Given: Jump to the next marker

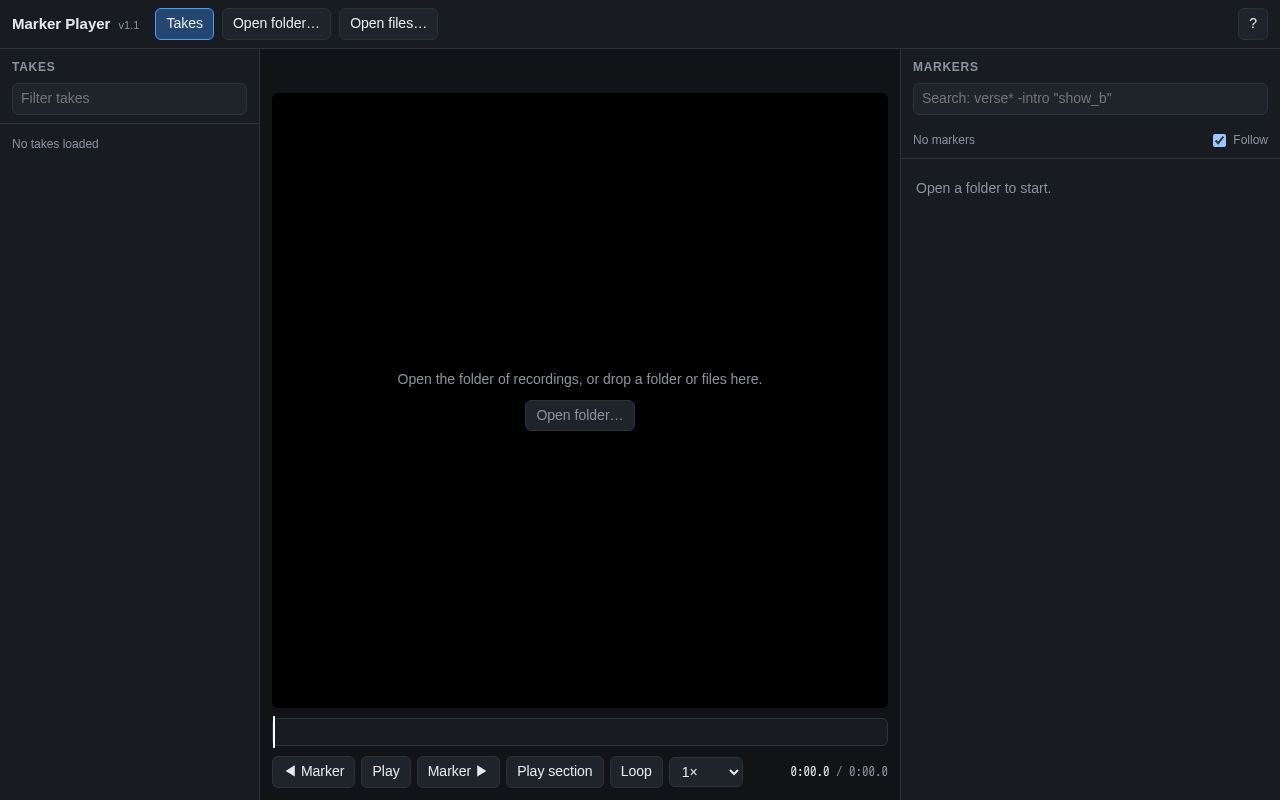Looking at the screenshot, I should click(x=458, y=772).
